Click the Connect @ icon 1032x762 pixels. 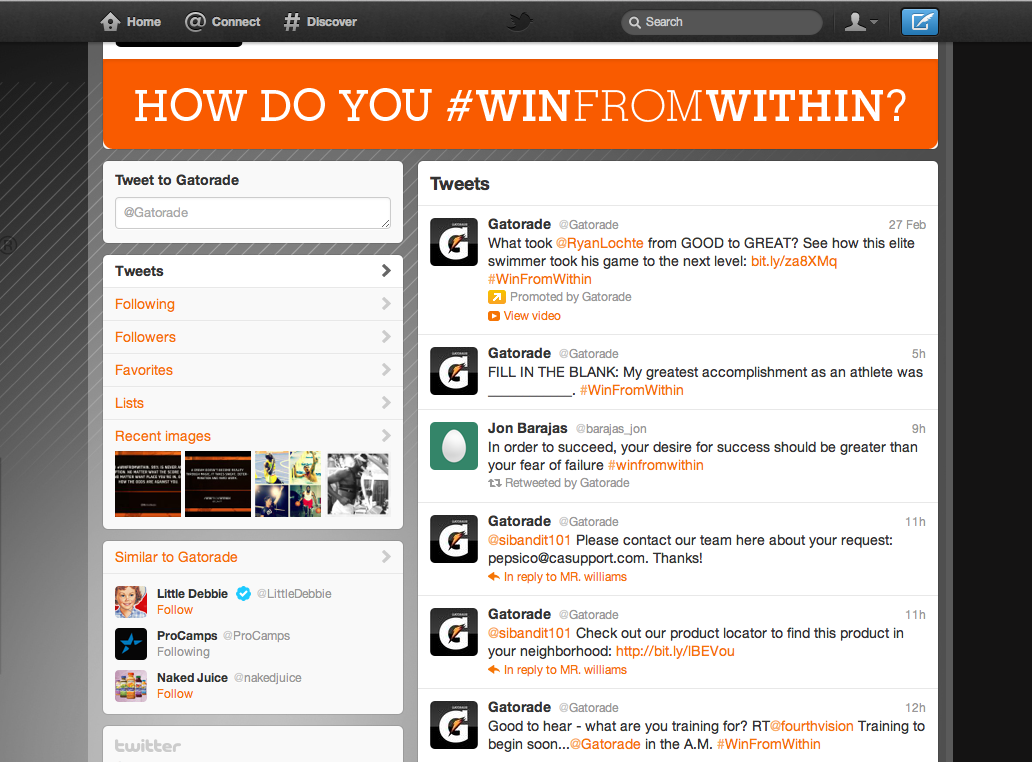[195, 22]
